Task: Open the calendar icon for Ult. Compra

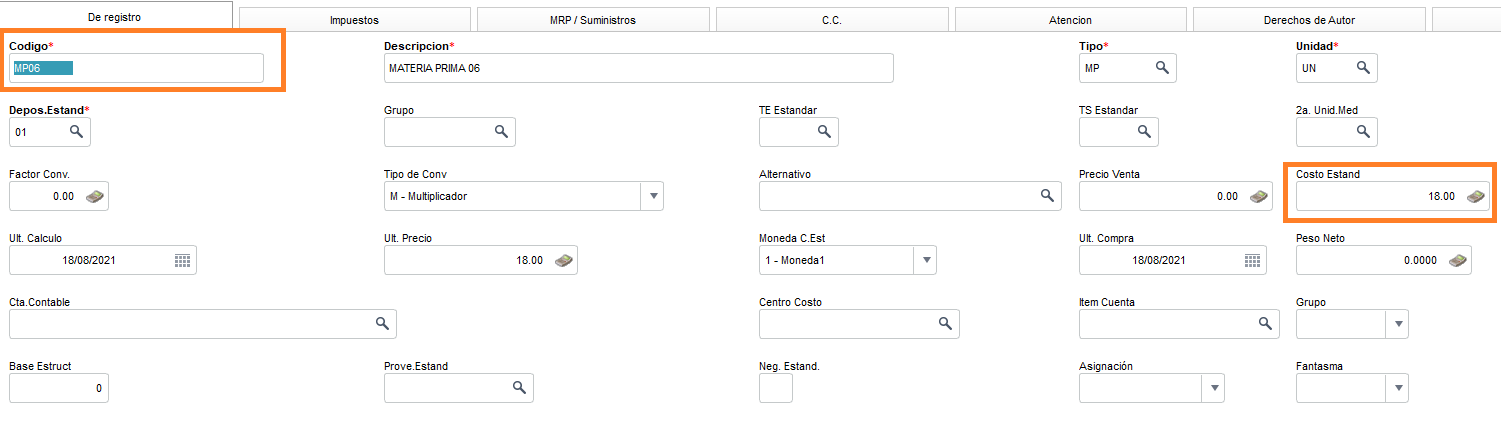Action: (x=1252, y=260)
